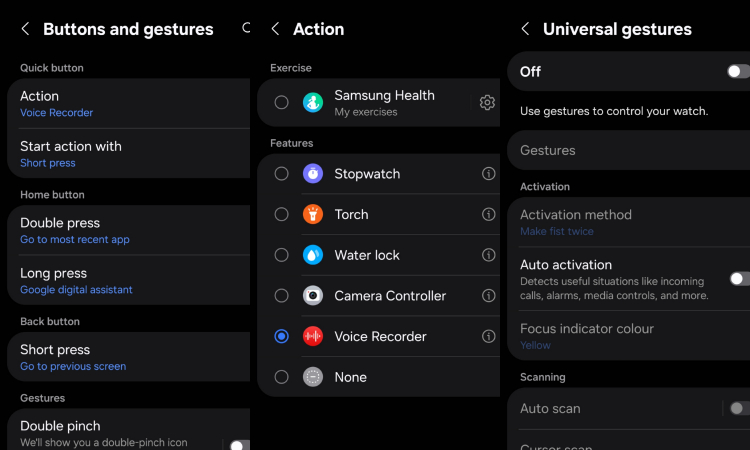
Task: Tap the Exercise section header
Action: [290, 68]
